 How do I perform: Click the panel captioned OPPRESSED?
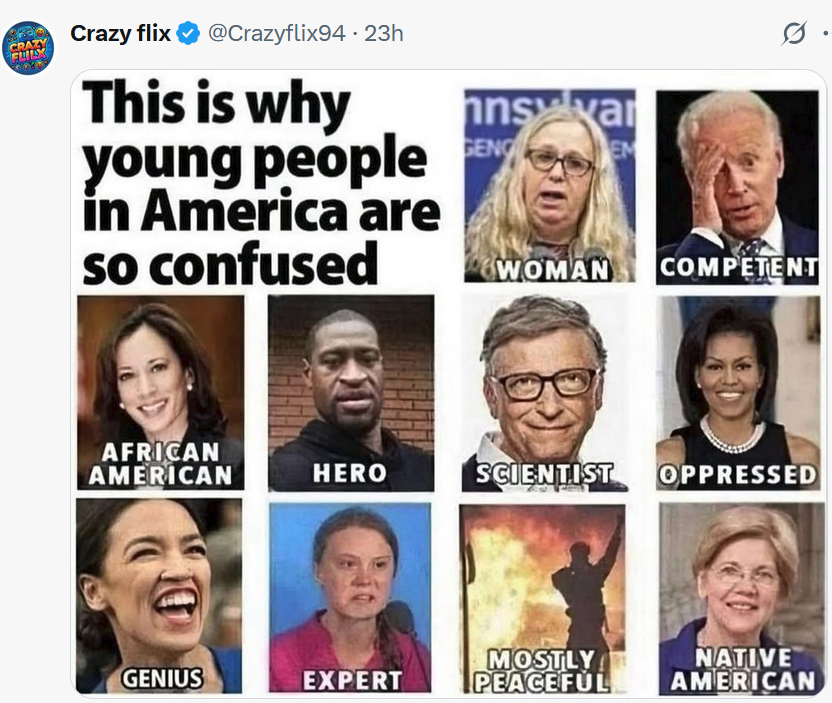tap(737, 392)
